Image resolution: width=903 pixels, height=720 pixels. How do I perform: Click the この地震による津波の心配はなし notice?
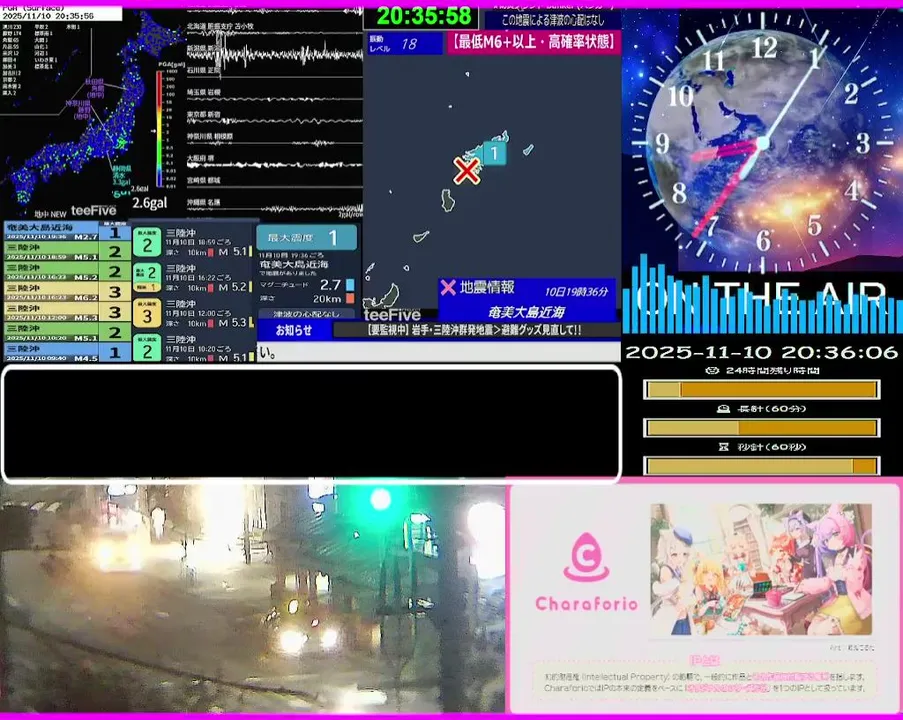click(x=552, y=20)
